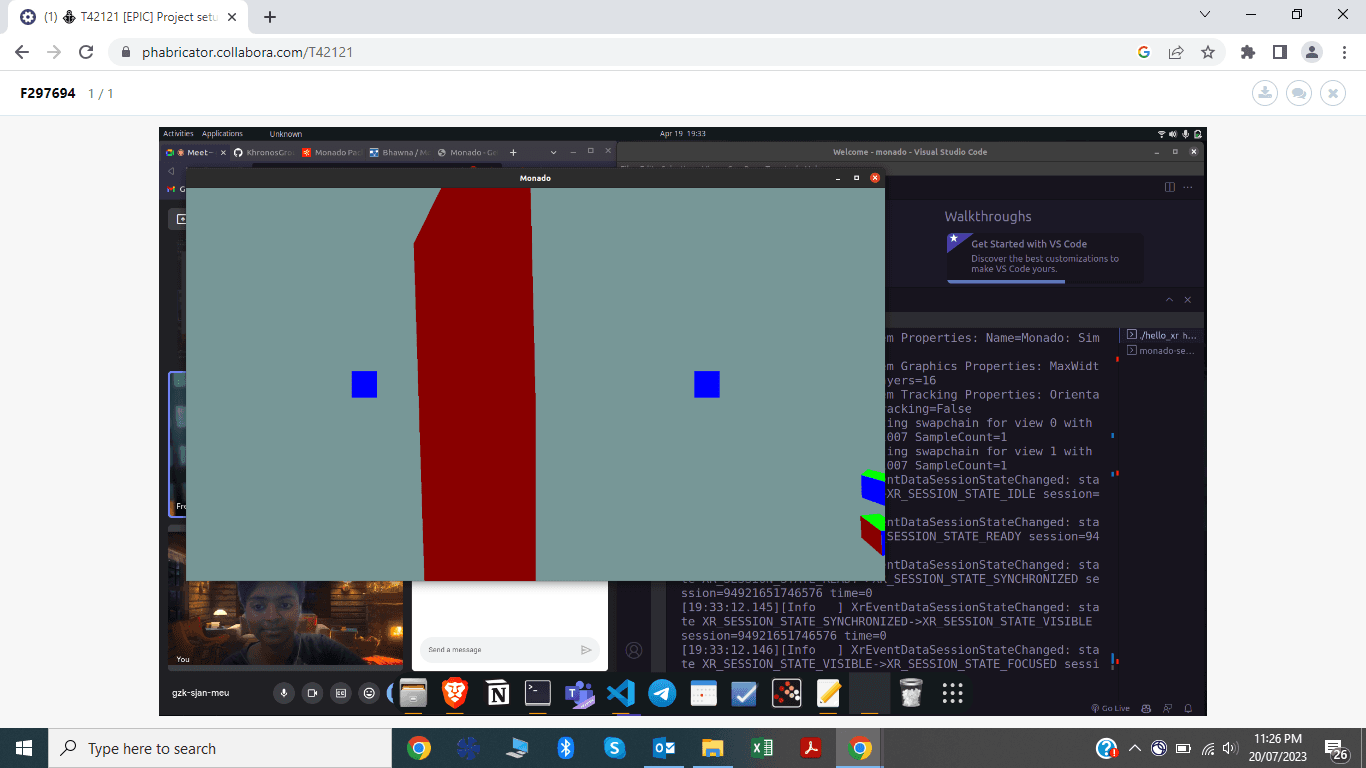Click the '1 / 1' image counter
The image size is (1366, 768).
tap(101, 93)
